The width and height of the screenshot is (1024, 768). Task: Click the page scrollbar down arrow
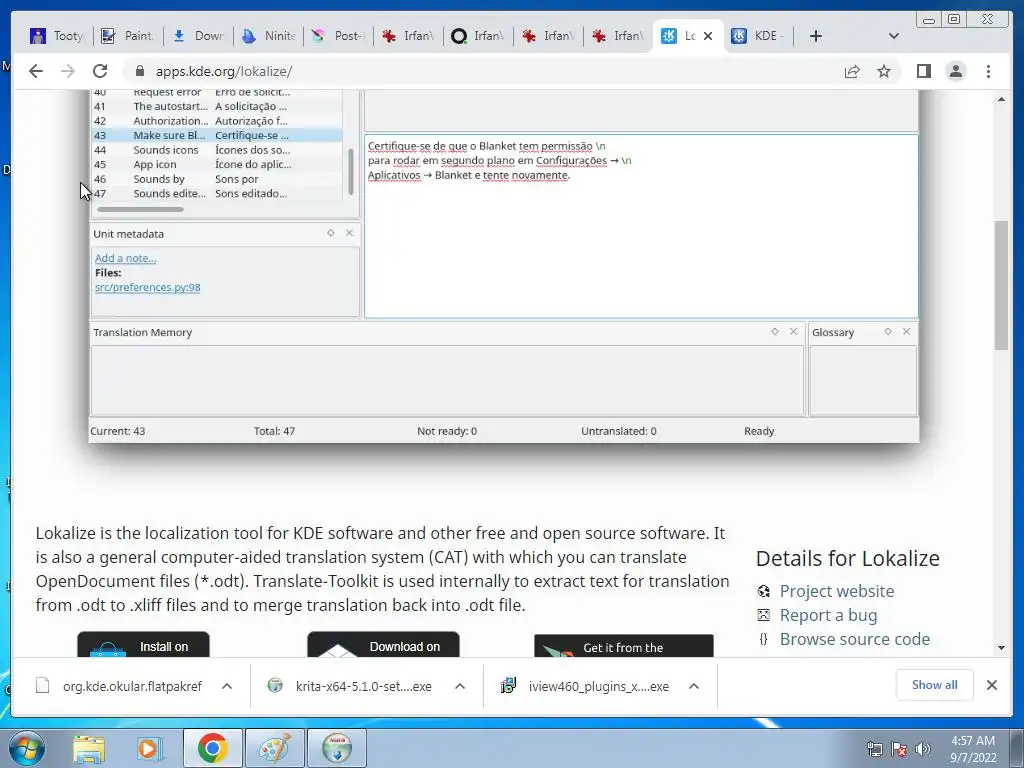[x=1001, y=648]
